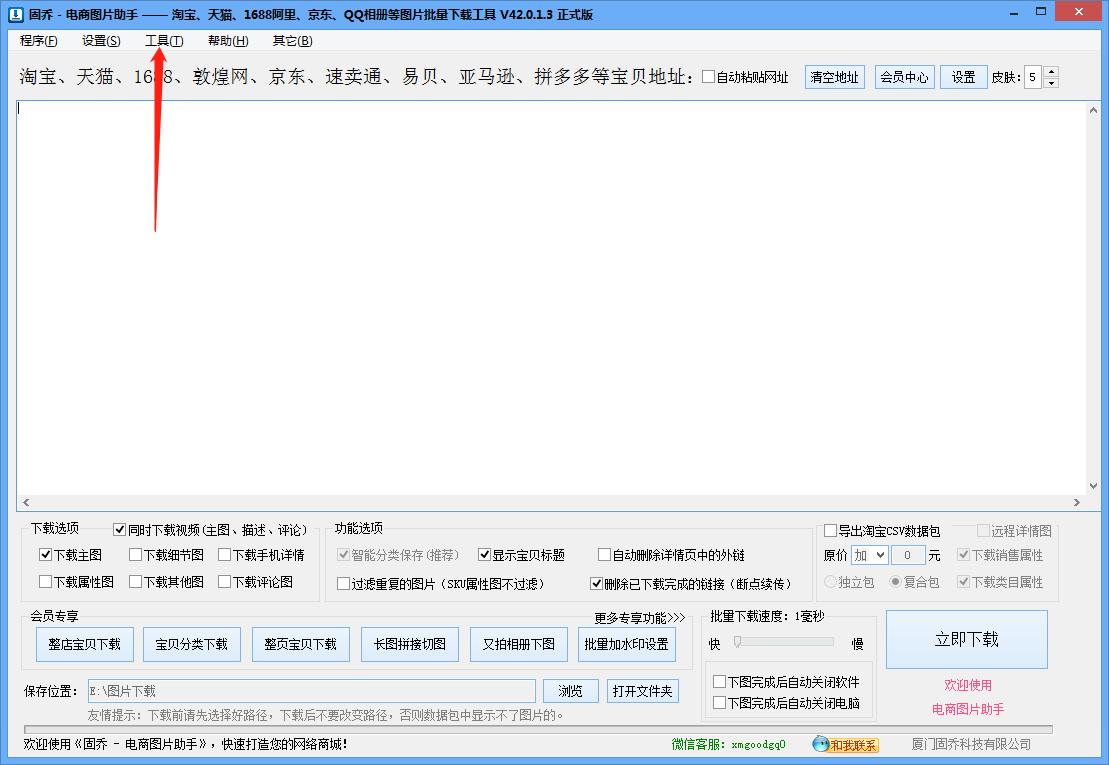Click the 浏览 button to choose save path
The width and height of the screenshot is (1109, 765).
pyautogui.click(x=570, y=690)
